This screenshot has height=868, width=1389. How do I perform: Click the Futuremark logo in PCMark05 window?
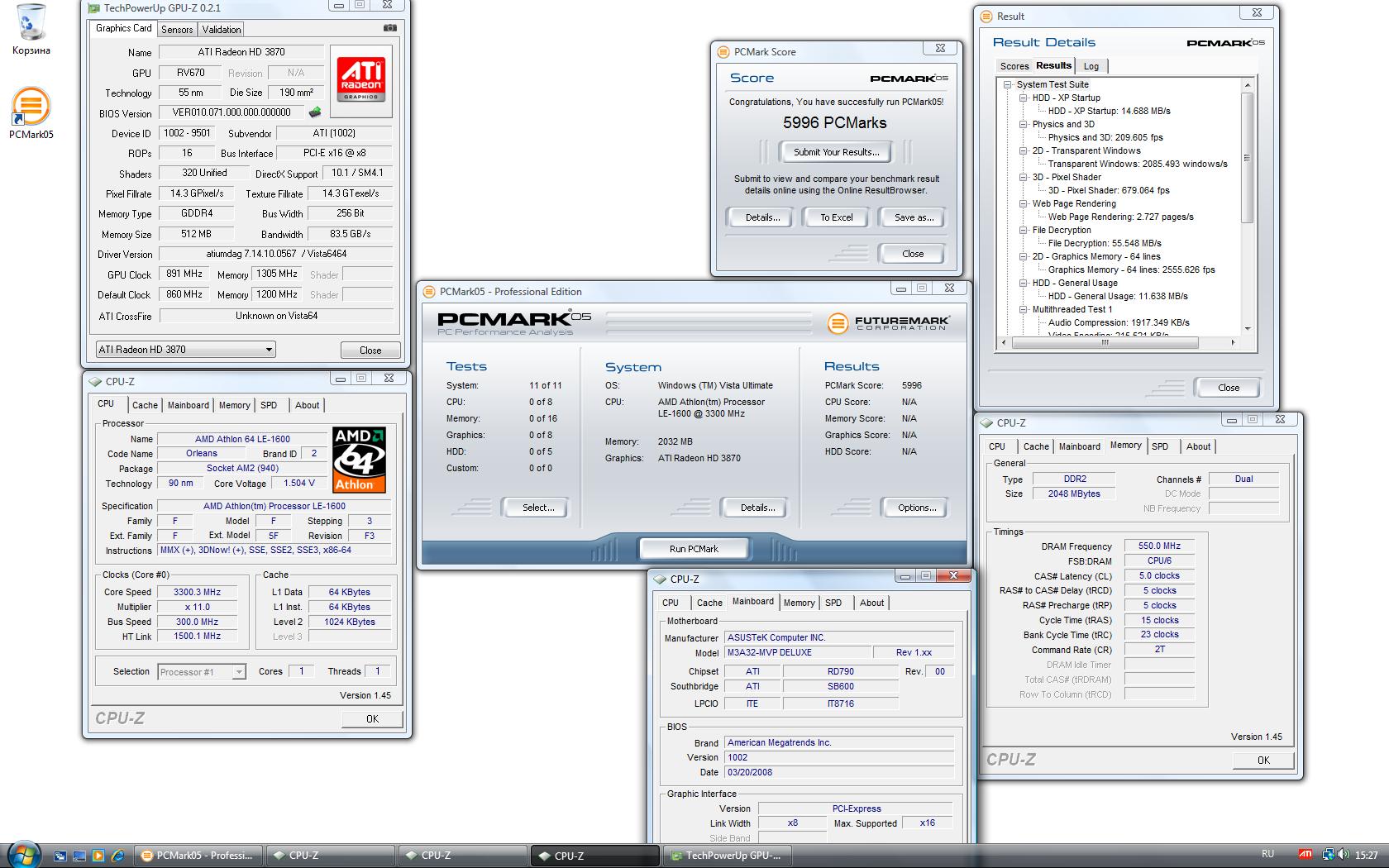point(888,323)
